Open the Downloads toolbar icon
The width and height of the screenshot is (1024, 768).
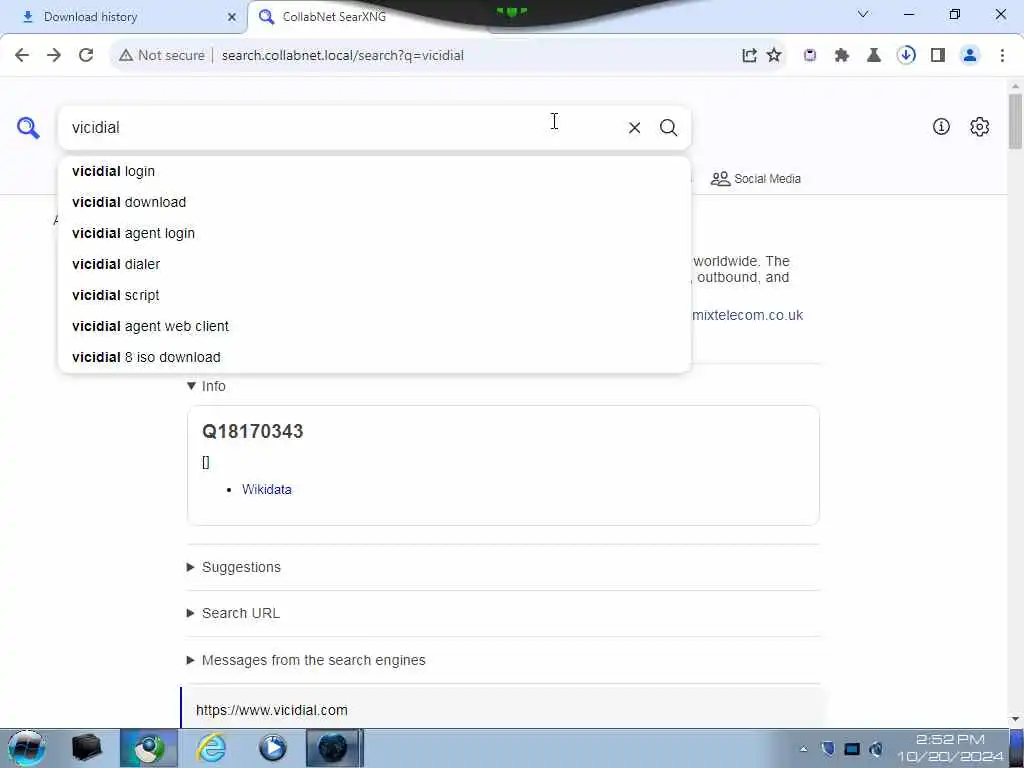pos(906,55)
